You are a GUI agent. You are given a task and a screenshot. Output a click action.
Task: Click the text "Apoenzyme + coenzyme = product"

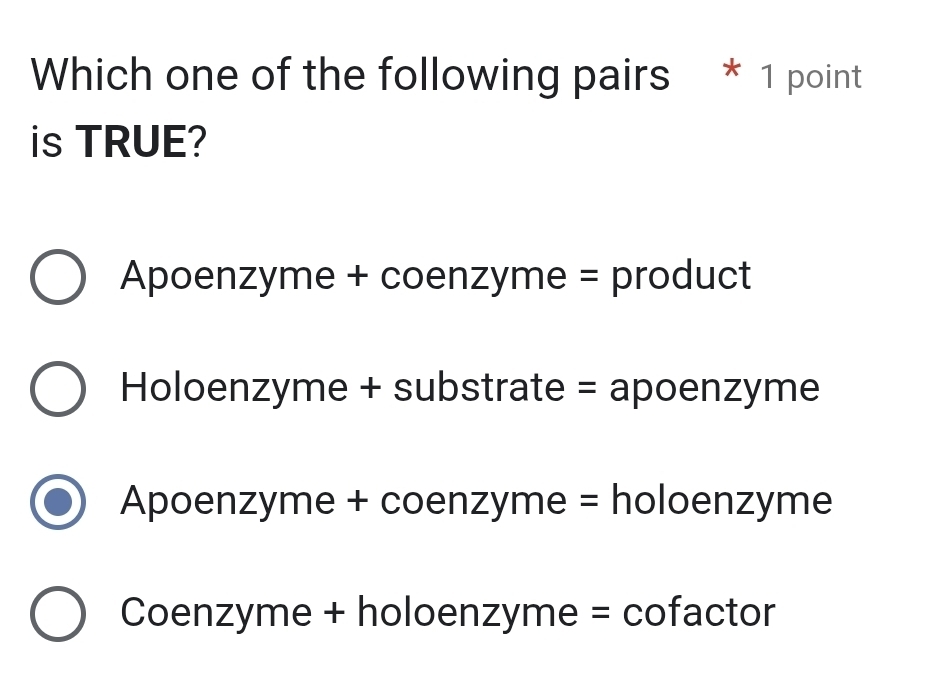coord(435,276)
